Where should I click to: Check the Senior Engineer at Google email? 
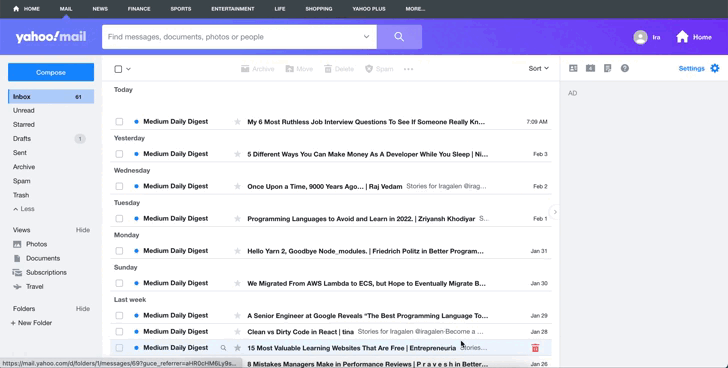tap(119, 316)
